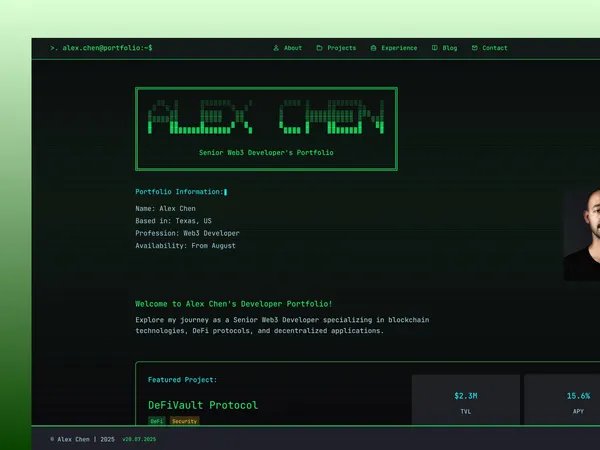The image size is (600, 450).
Task: Click the 'Portfolio Information:' heading
Action: (179, 192)
